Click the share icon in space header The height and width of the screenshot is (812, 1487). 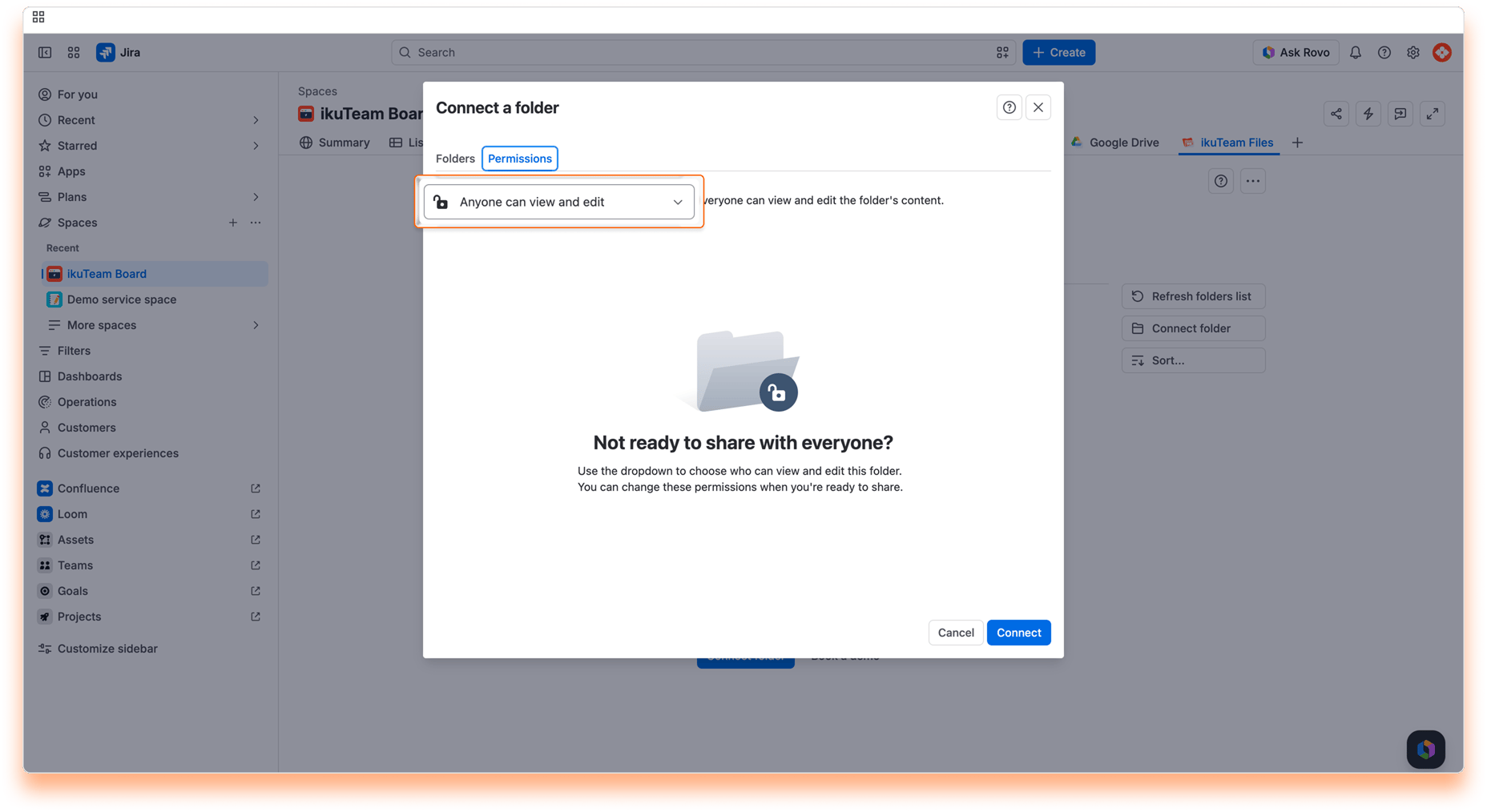coord(1336,114)
